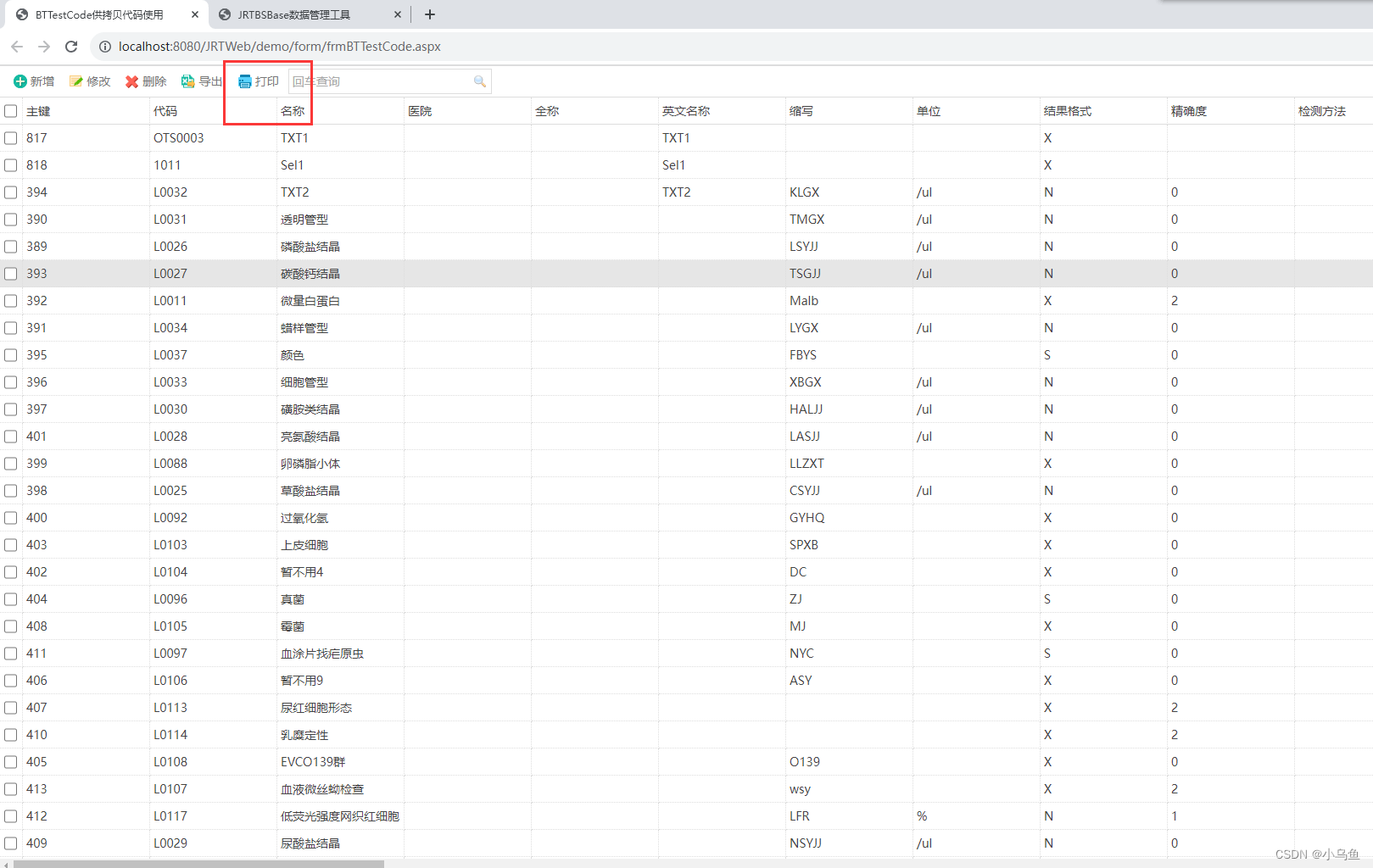Click the 新增 add icon

[x=20, y=81]
